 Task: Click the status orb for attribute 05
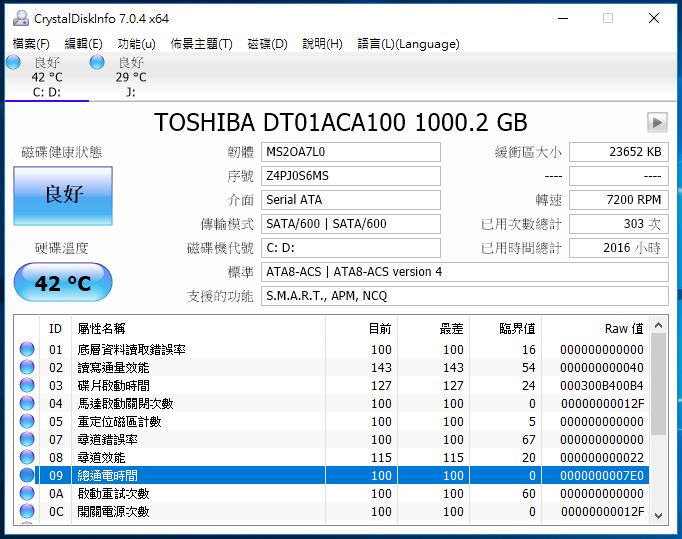[27, 421]
